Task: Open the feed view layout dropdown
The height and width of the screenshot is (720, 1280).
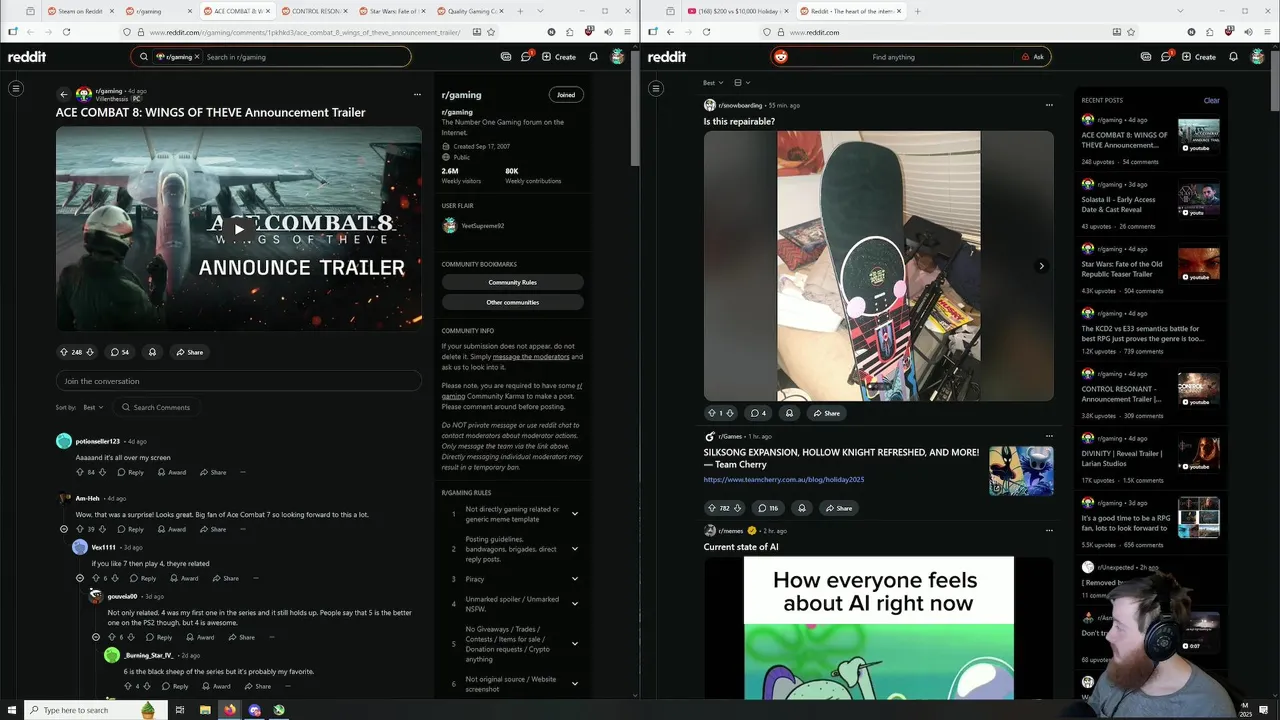Action: click(x=742, y=83)
